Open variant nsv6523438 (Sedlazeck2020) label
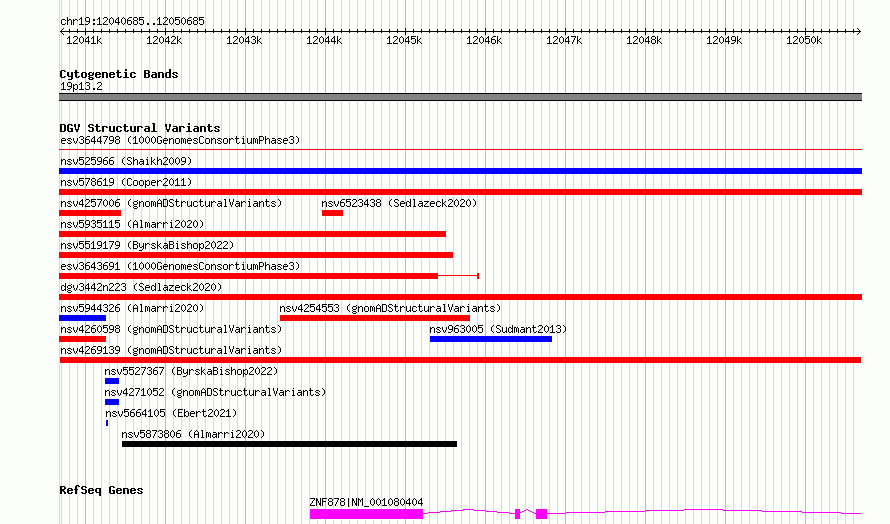Image resolution: width=890 pixels, height=524 pixels. point(399,203)
